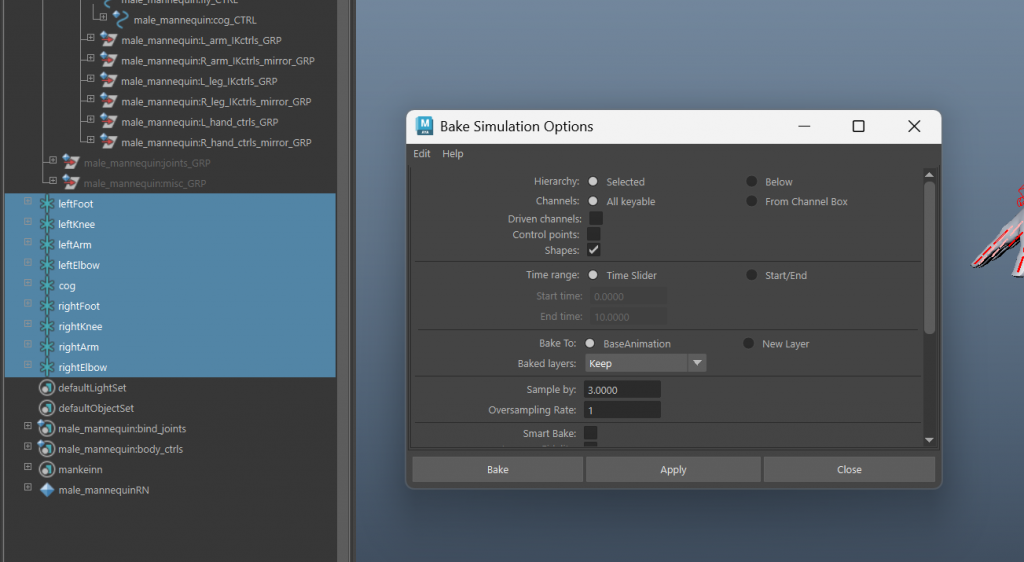Expand the male_mannequin:bind_joints set
Viewport: 1024px width, 562px height.
pos(27,426)
